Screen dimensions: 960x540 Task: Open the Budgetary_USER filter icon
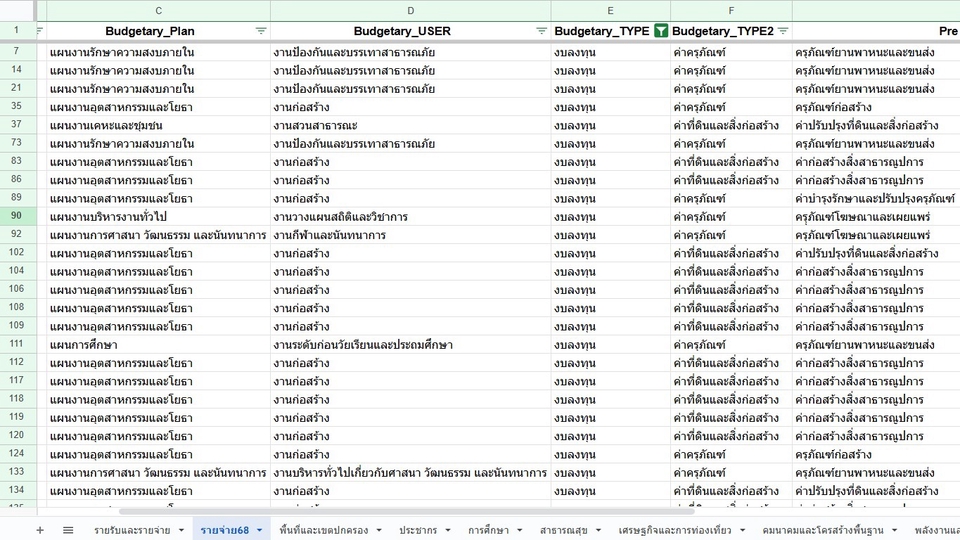click(541, 31)
